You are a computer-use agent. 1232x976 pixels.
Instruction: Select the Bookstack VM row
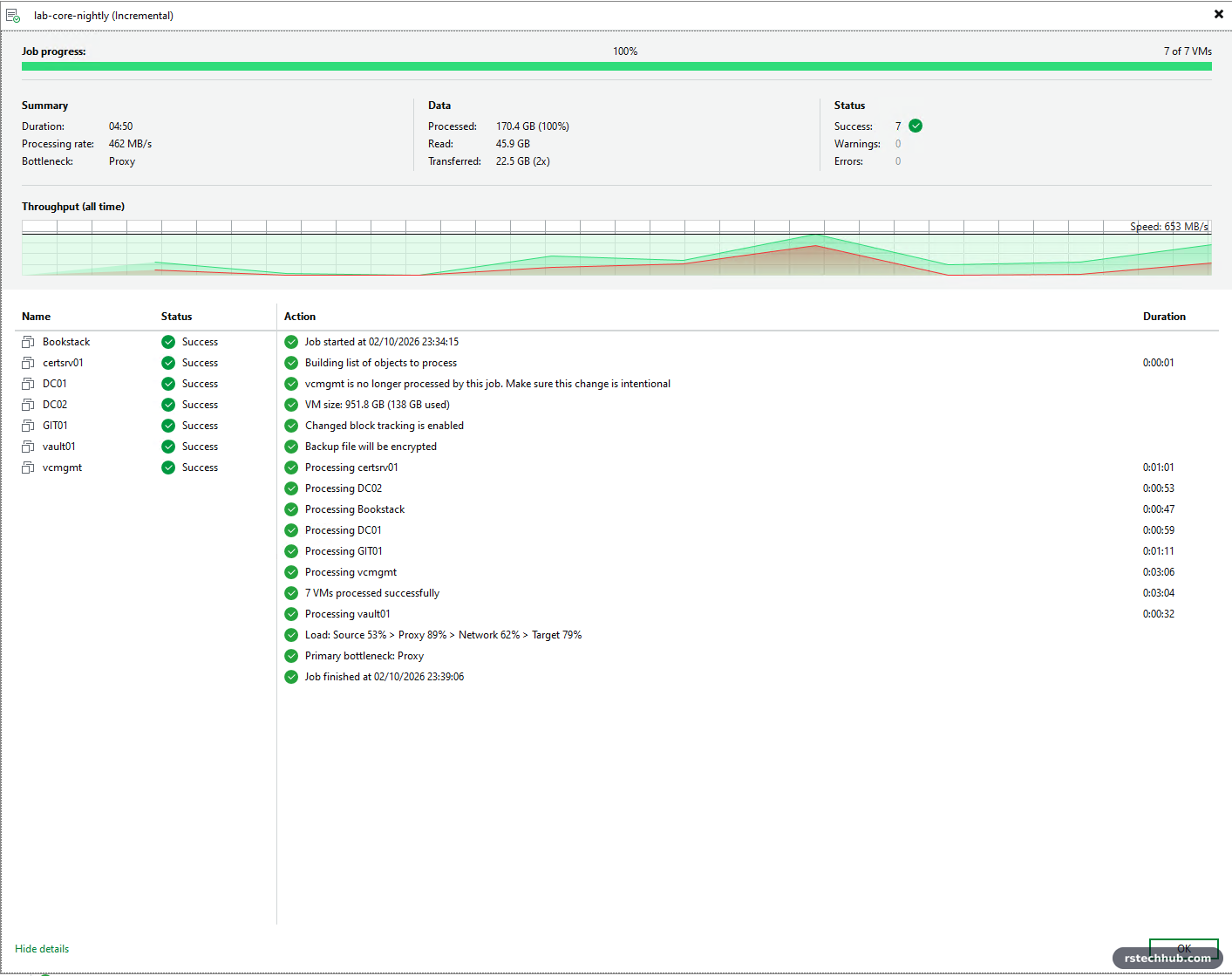point(146,342)
